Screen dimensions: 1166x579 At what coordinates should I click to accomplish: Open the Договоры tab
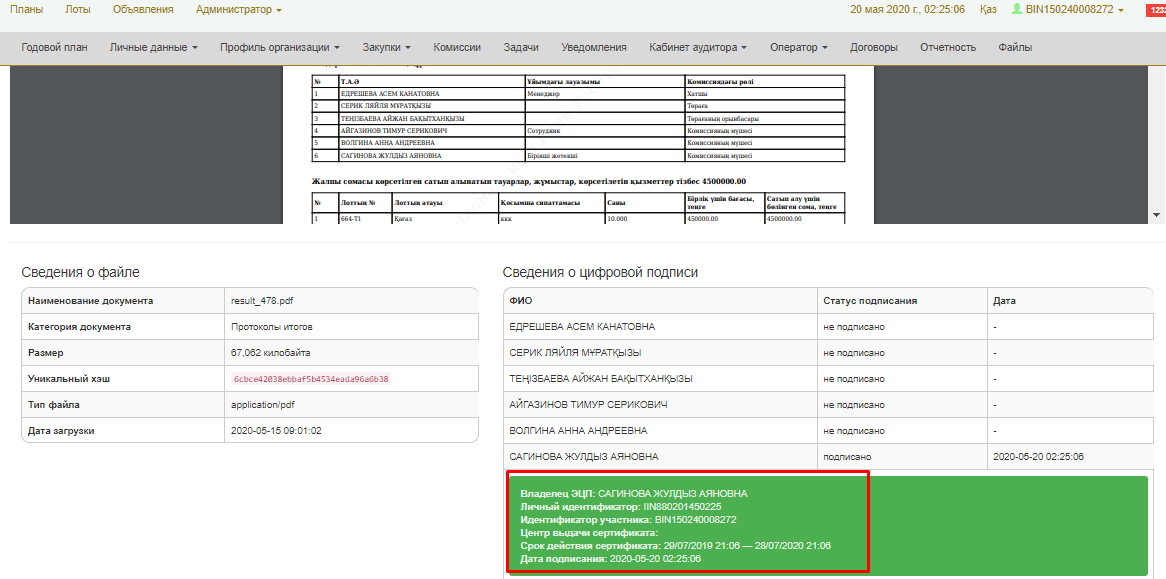[873, 47]
